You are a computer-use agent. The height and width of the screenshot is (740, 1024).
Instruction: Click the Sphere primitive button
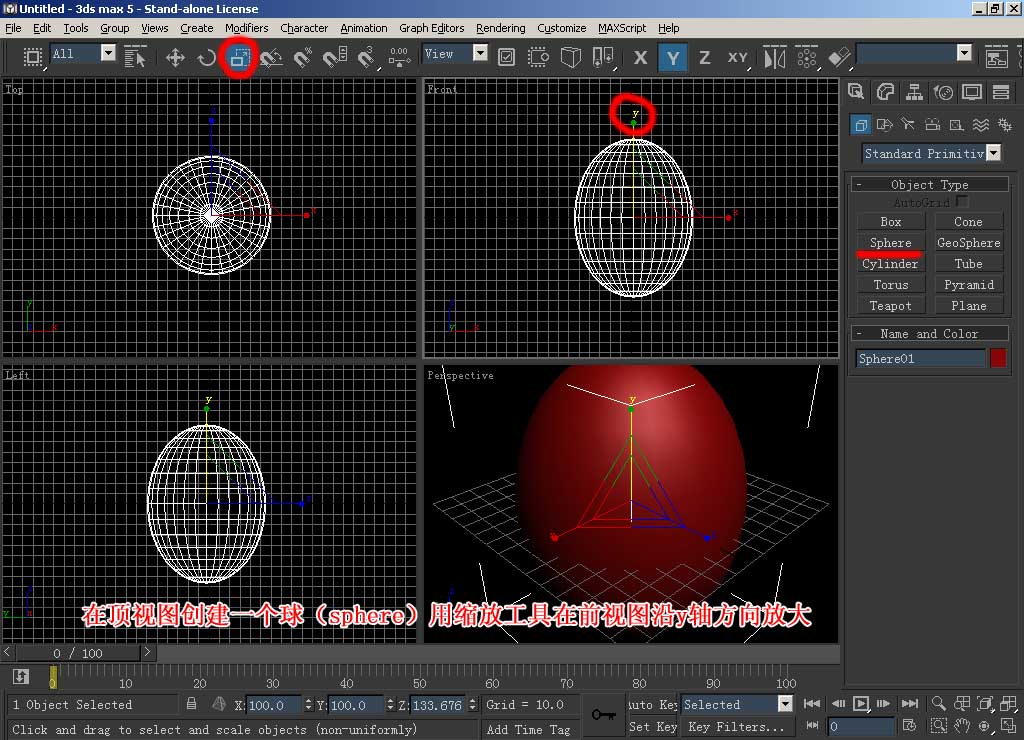890,243
